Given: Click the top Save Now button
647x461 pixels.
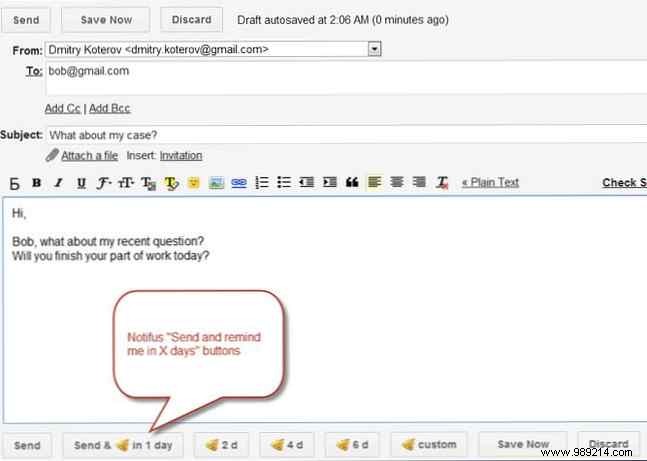Looking at the screenshot, I should (x=106, y=20).
